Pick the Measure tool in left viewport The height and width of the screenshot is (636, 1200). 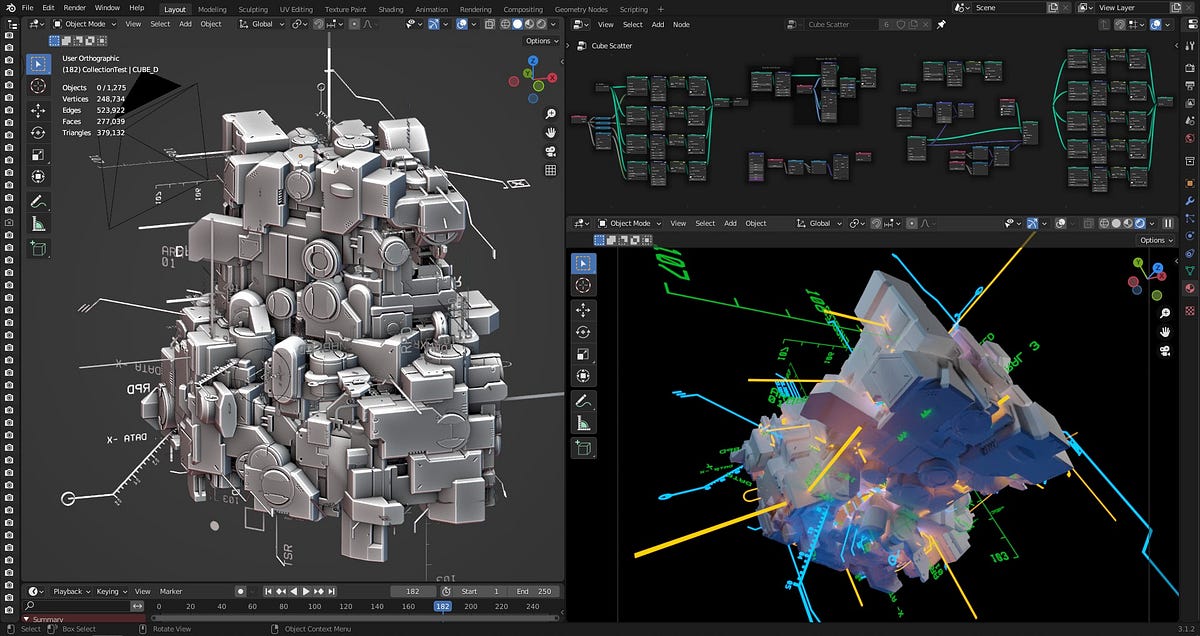(38, 224)
